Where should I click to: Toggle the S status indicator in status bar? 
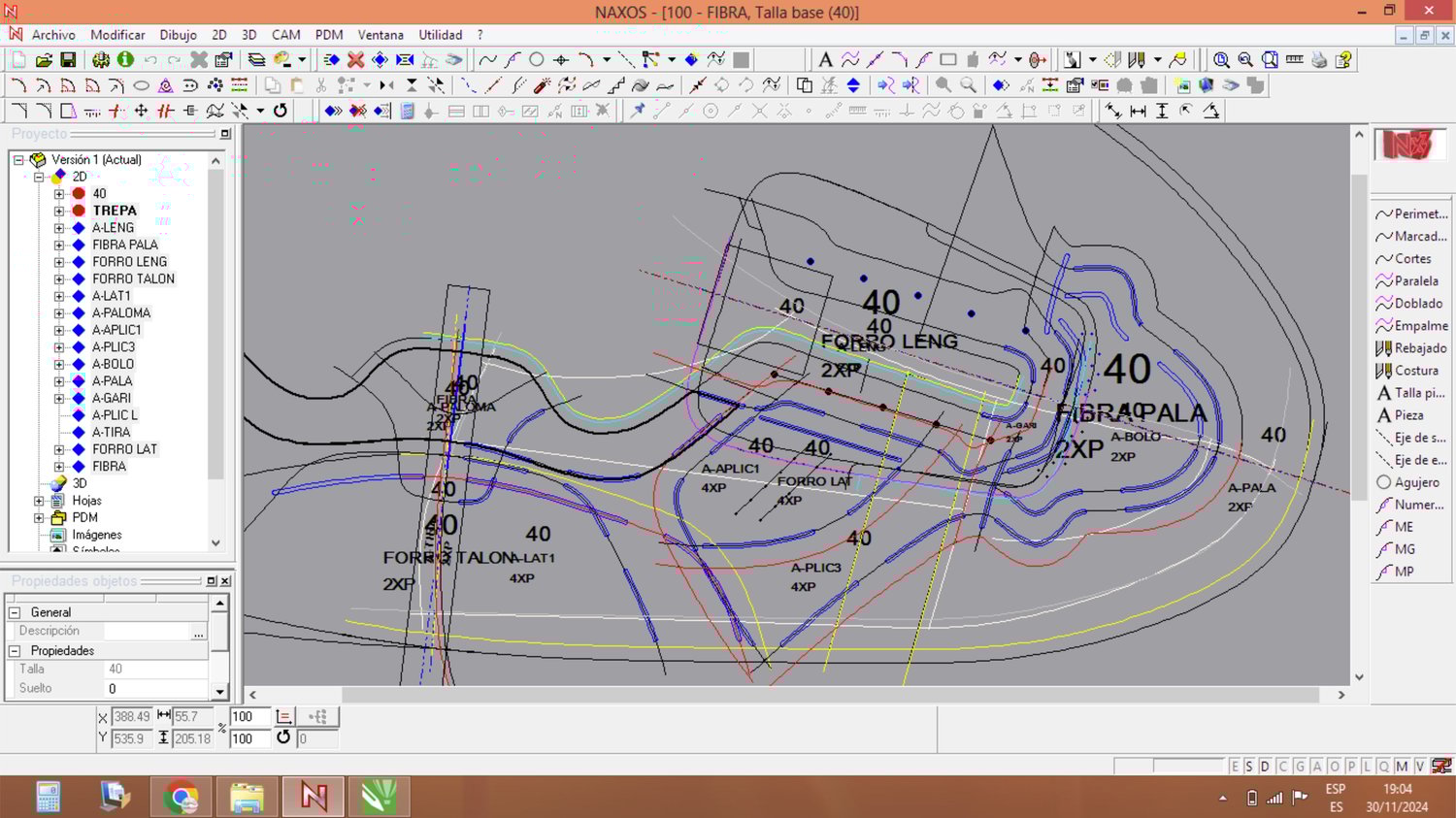click(1248, 767)
